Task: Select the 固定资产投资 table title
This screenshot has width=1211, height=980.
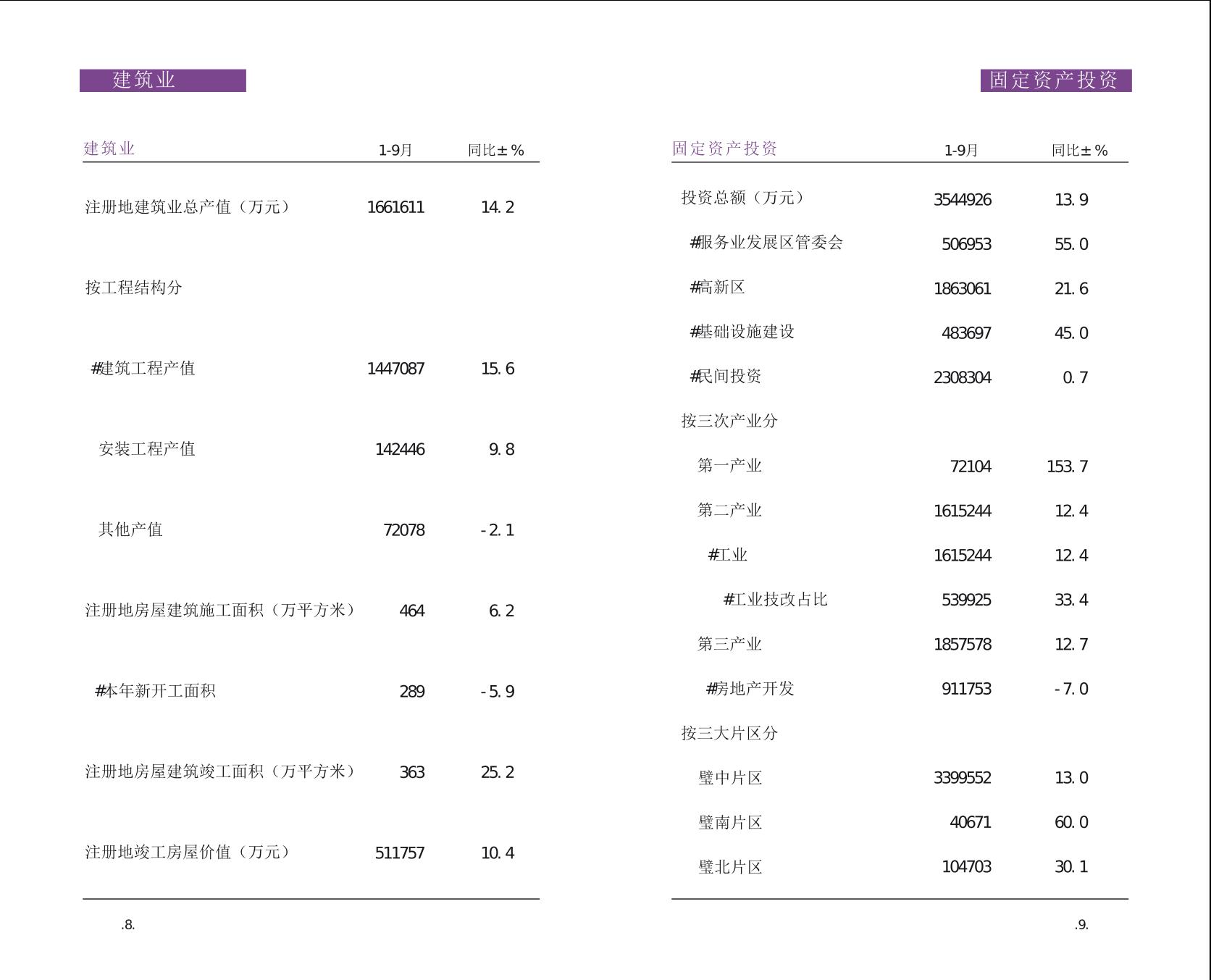Action: coord(724,148)
